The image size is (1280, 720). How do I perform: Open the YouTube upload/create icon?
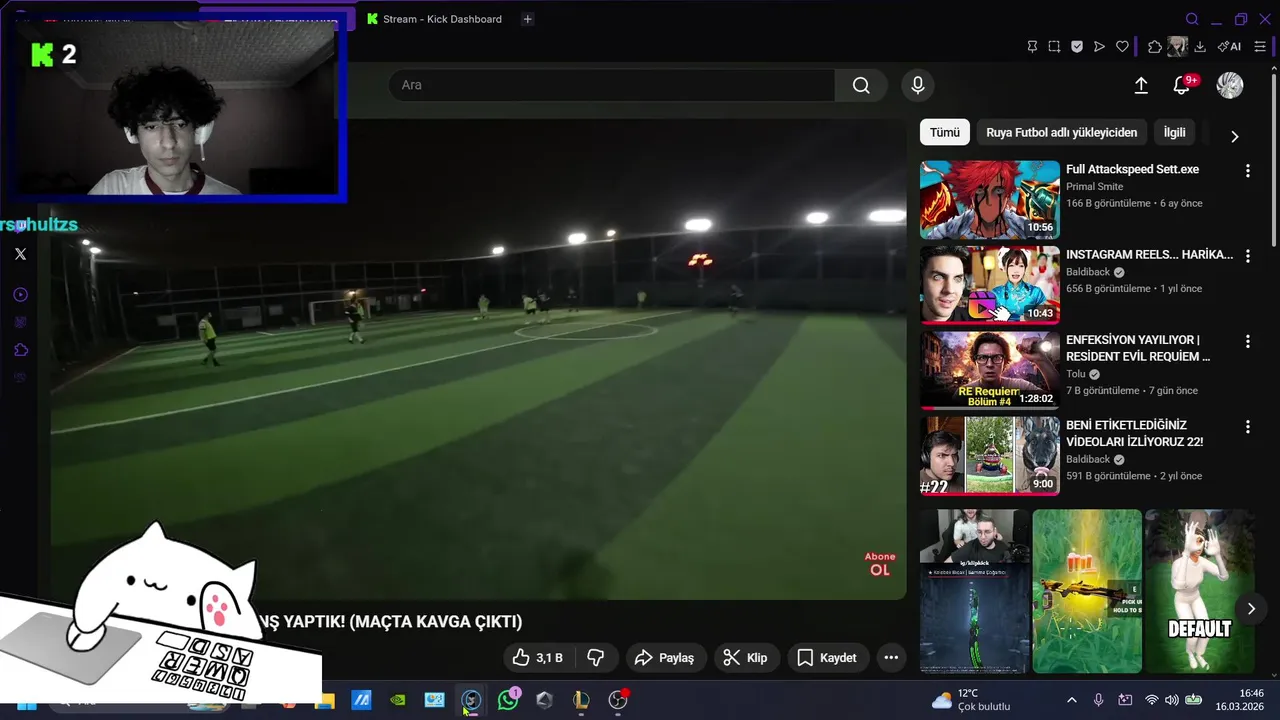pyautogui.click(x=1141, y=86)
